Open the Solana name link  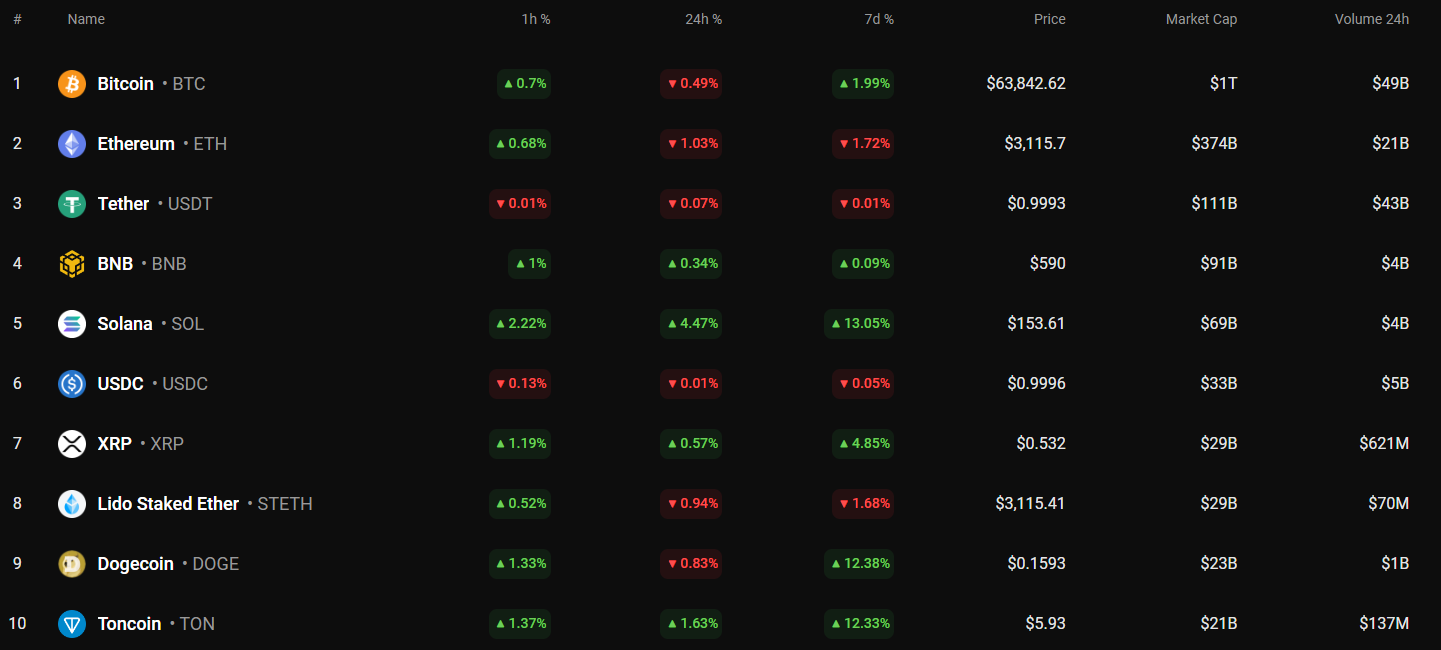click(125, 324)
